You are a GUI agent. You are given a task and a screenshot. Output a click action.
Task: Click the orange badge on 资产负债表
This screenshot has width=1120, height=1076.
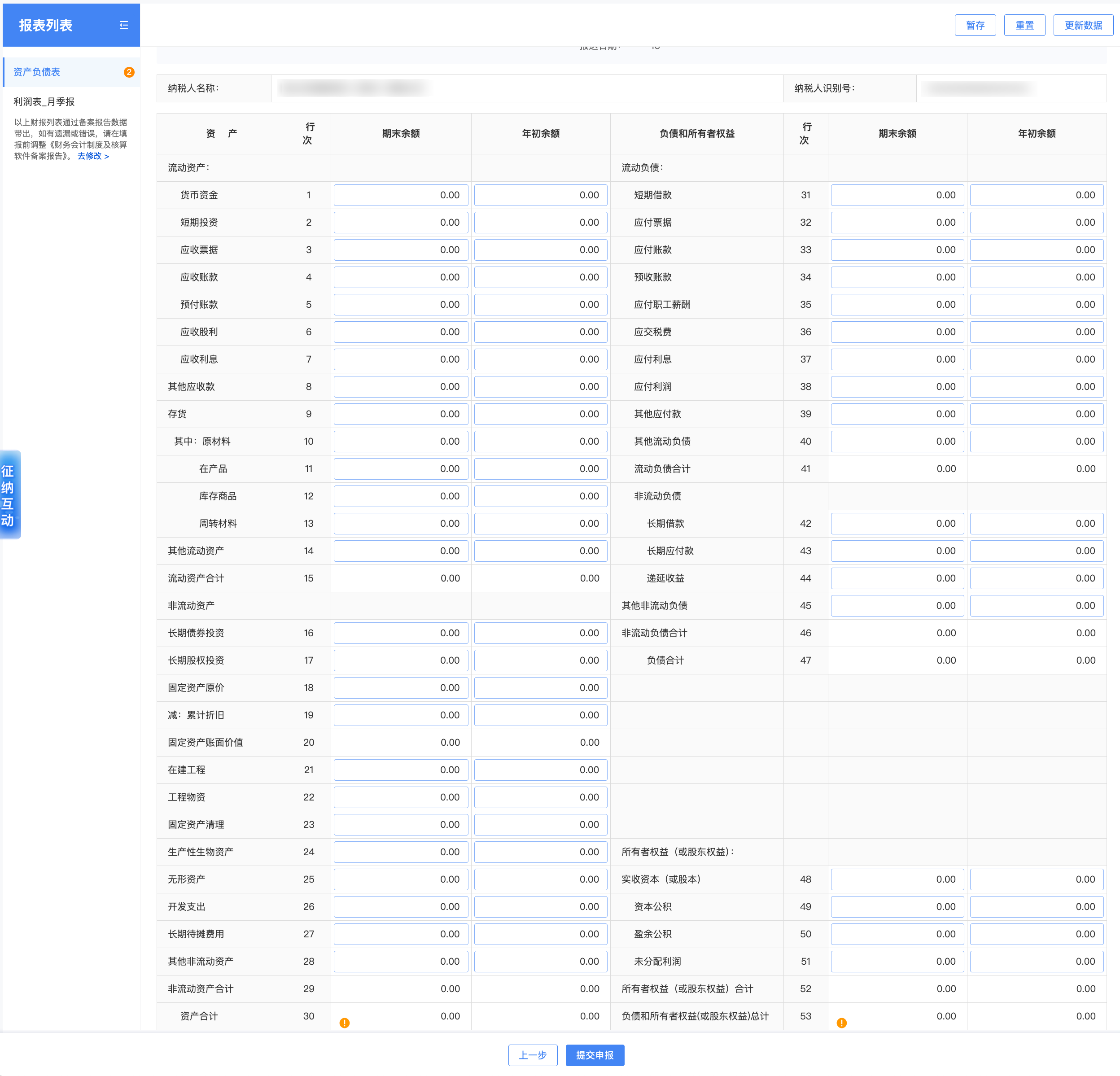[x=129, y=72]
